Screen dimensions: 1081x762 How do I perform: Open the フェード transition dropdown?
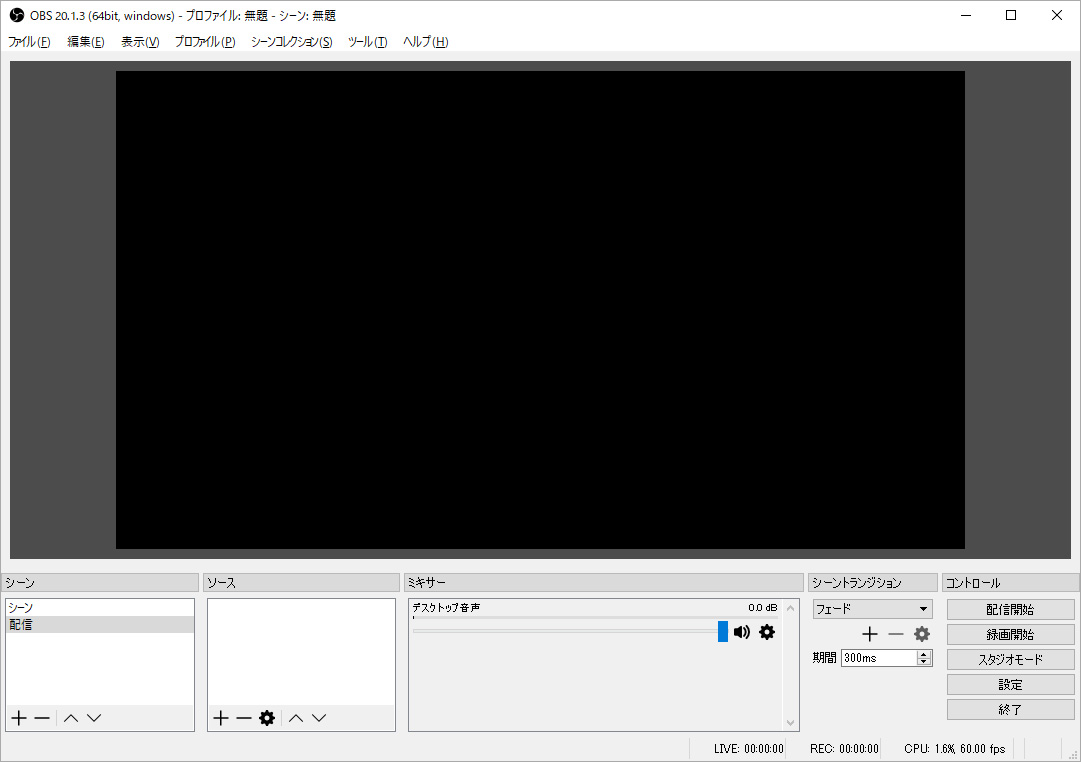coord(872,609)
